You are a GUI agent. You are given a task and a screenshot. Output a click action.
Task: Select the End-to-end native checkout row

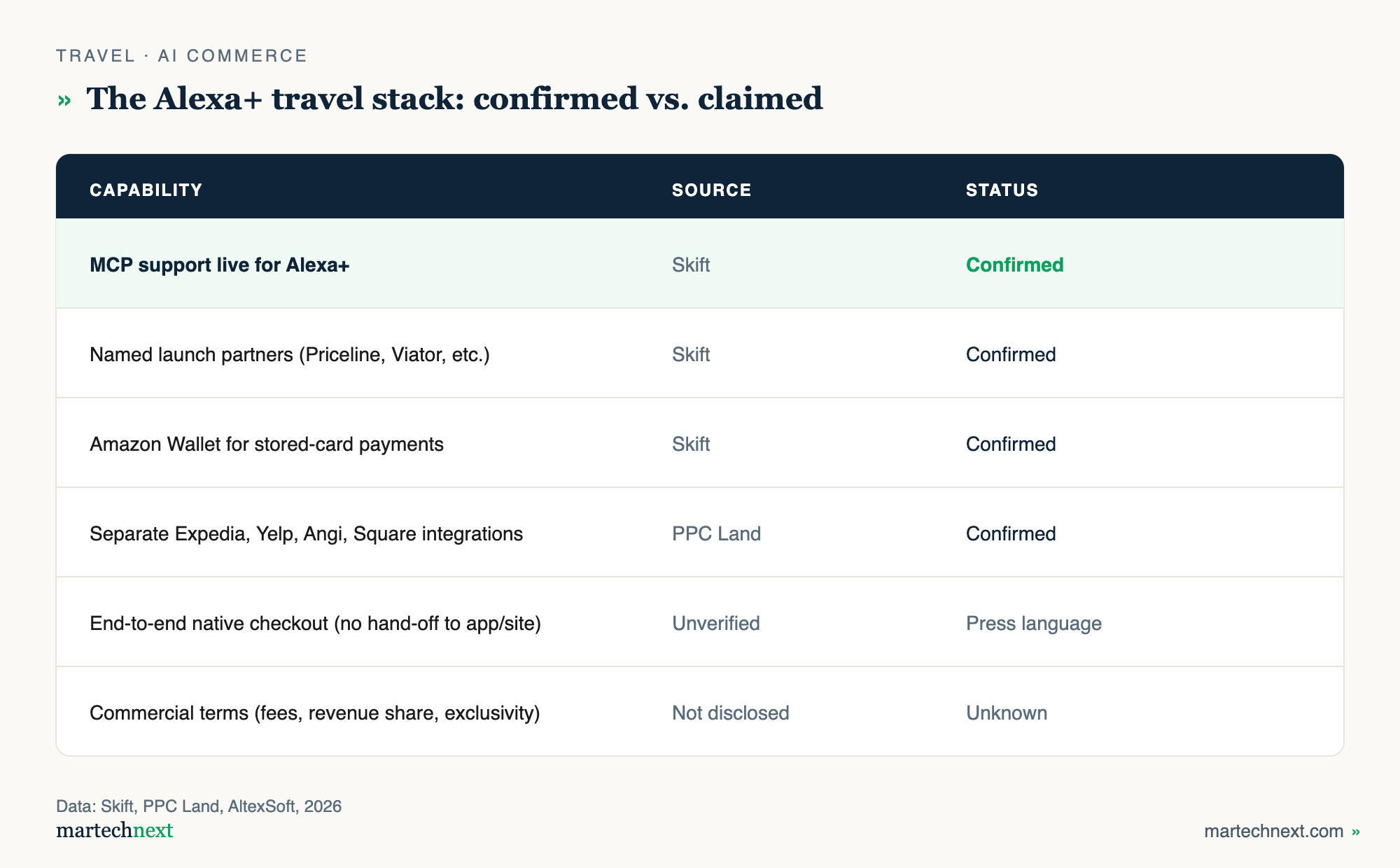tap(700, 622)
